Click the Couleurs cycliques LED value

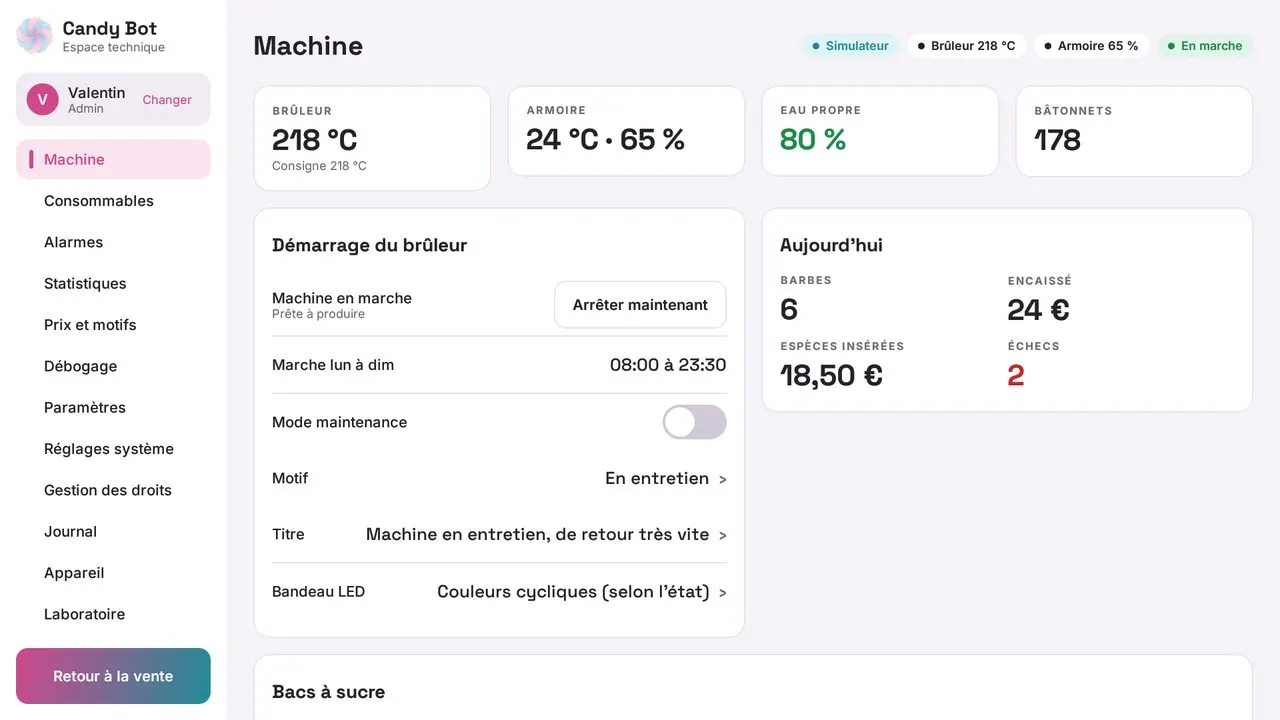coord(573,592)
